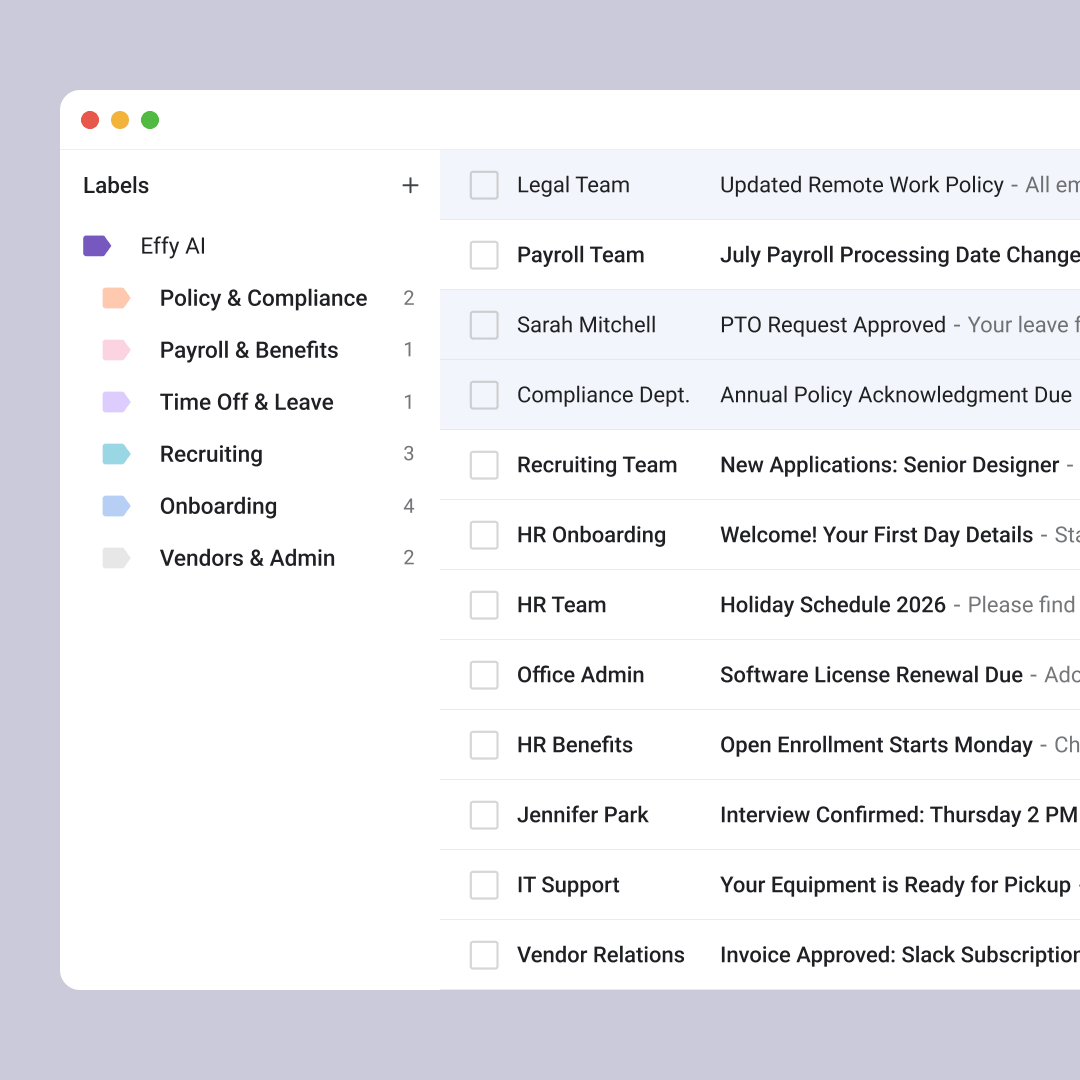Open Welcome! Your First Day Details email

click(x=876, y=535)
